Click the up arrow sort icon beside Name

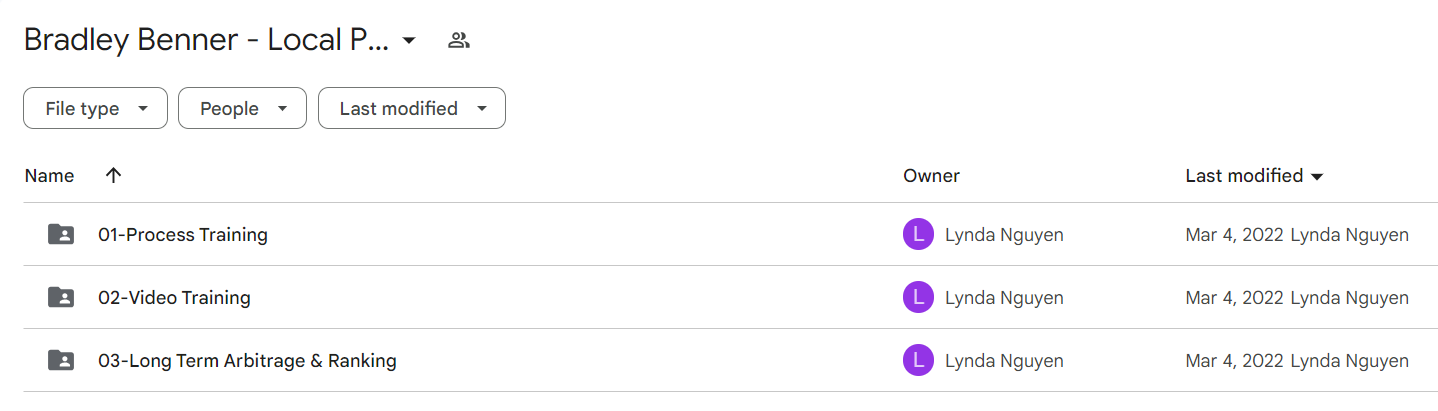coord(113,175)
